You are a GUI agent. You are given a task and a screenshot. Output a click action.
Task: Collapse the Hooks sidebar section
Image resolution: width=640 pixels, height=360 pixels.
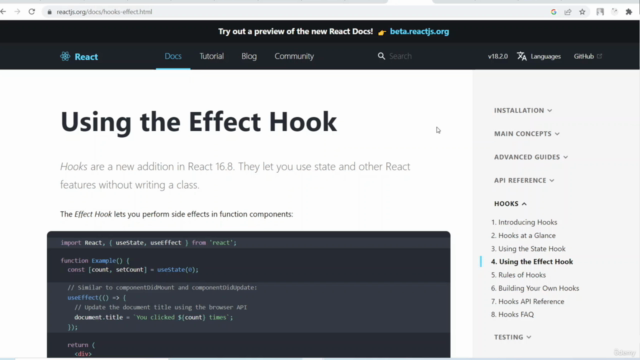coord(510,204)
